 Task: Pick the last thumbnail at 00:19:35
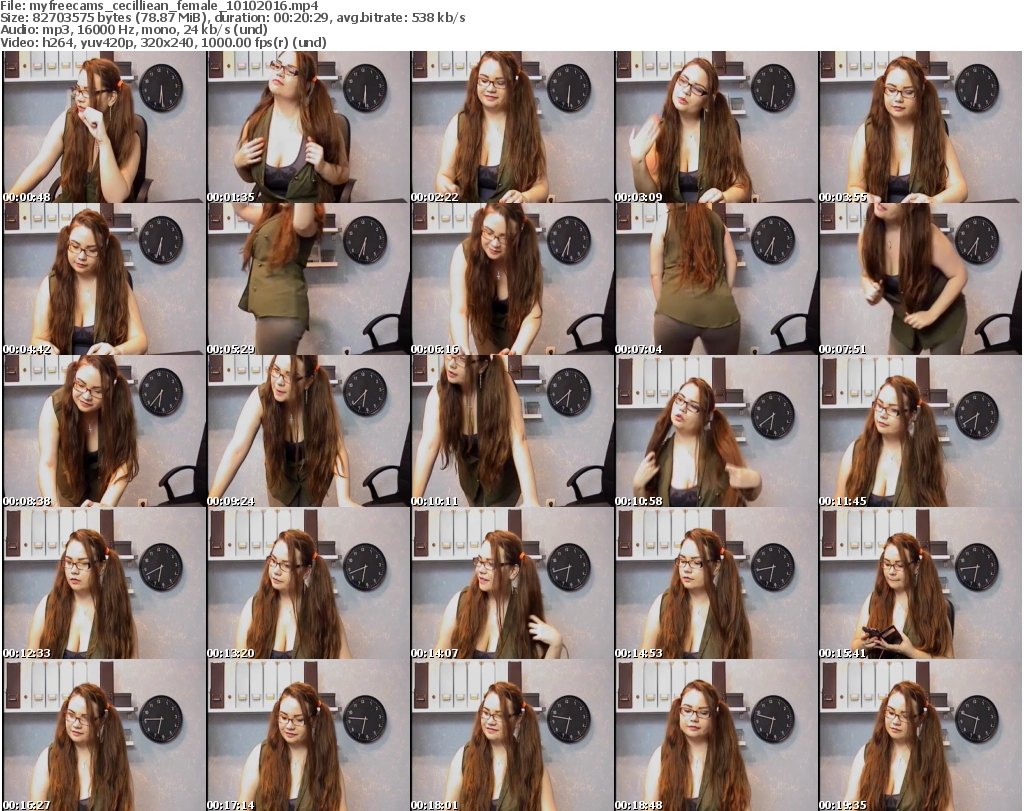point(920,735)
